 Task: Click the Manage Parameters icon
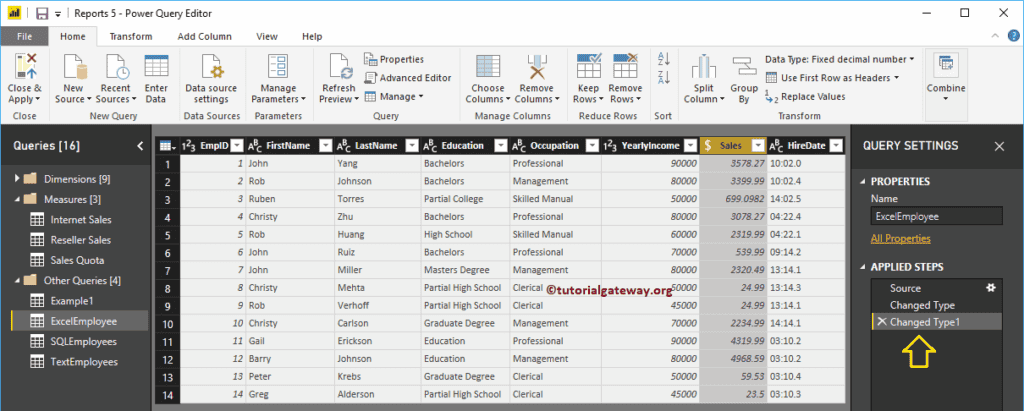click(278, 67)
